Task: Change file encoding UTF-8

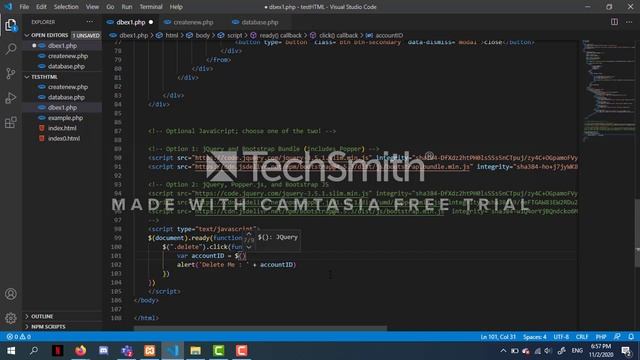Action: pyautogui.click(x=561, y=337)
